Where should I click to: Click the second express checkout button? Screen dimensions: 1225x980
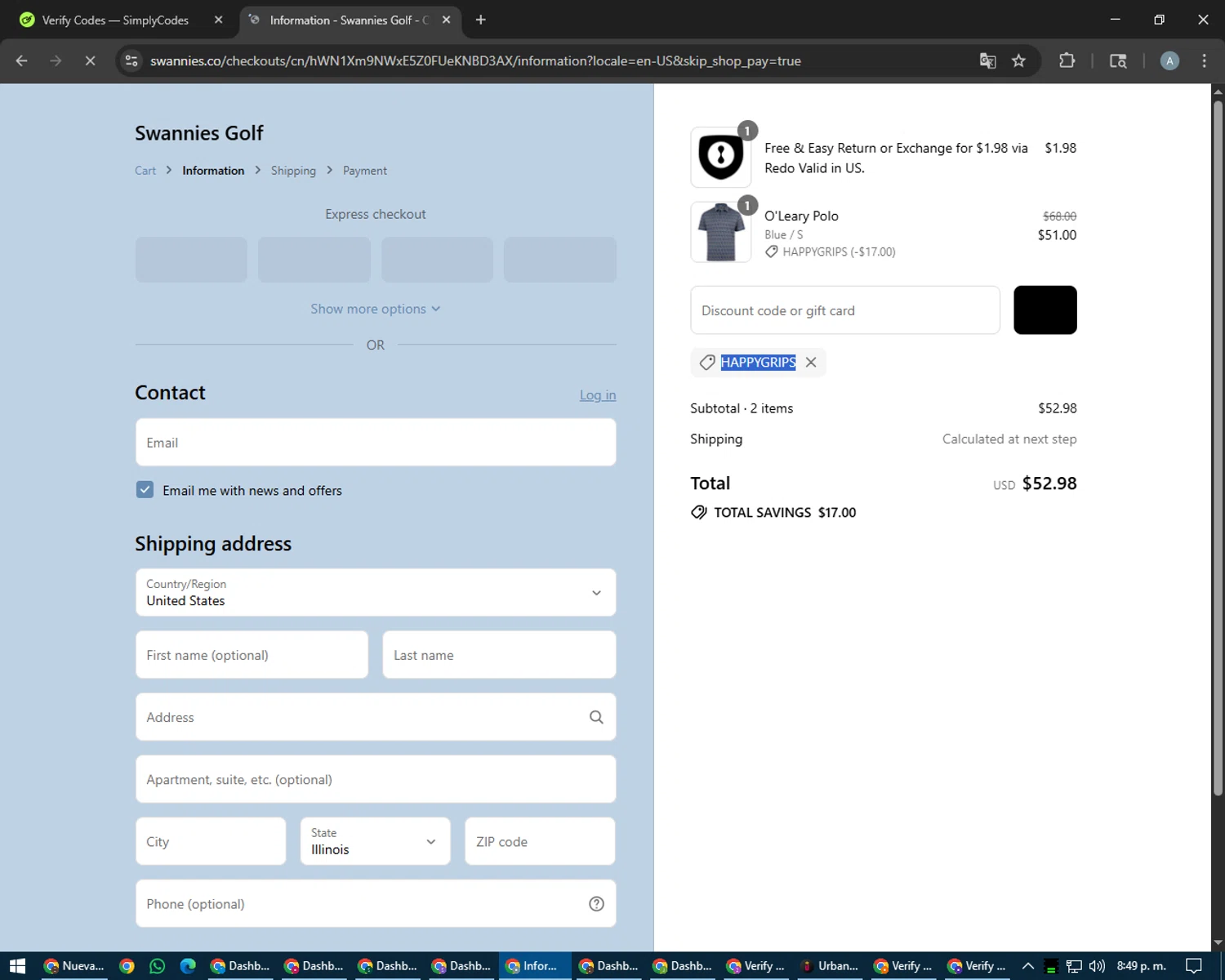pyautogui.click(x=314, y=260)
